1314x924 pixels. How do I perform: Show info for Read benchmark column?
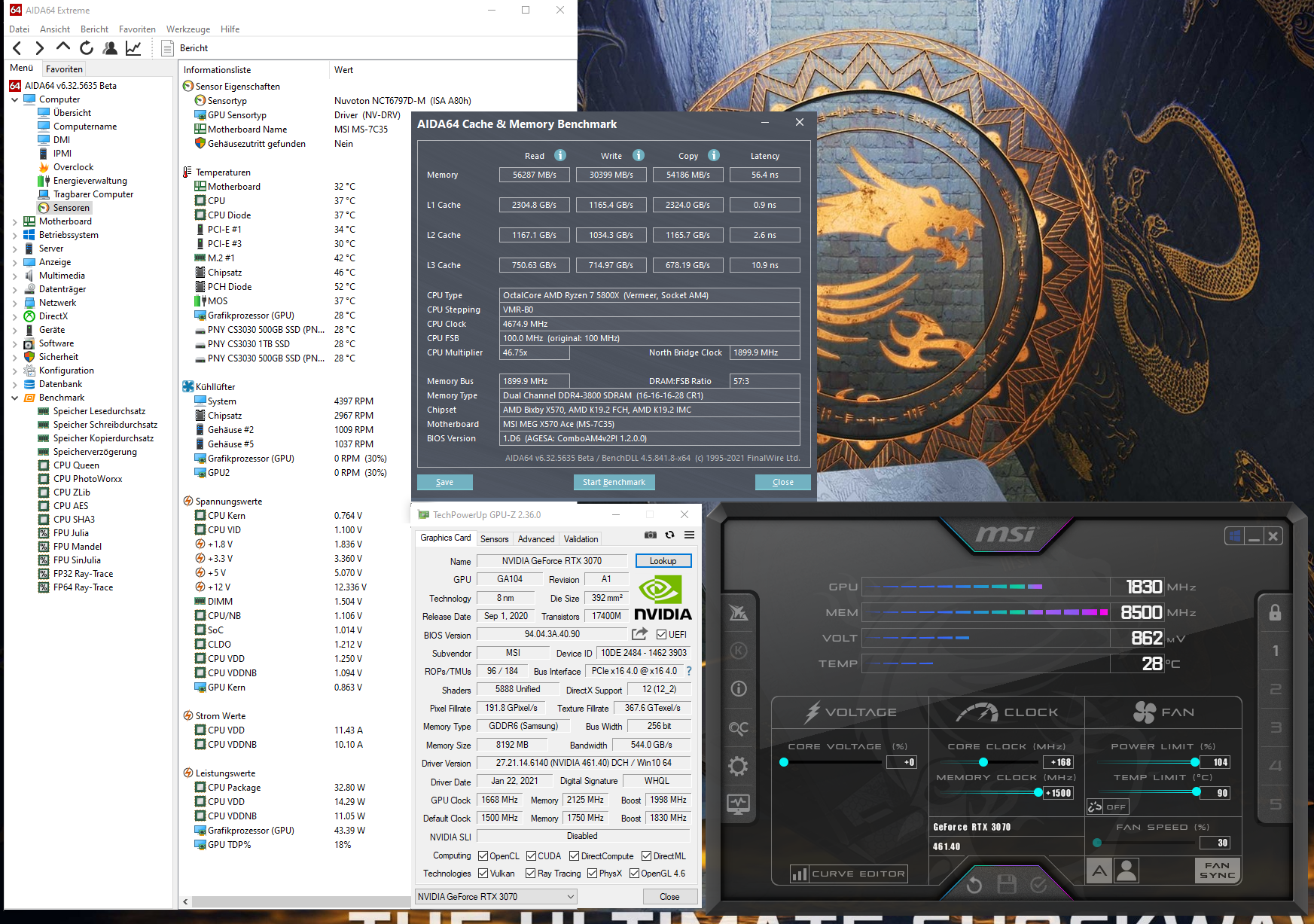(x=560, y=155)
